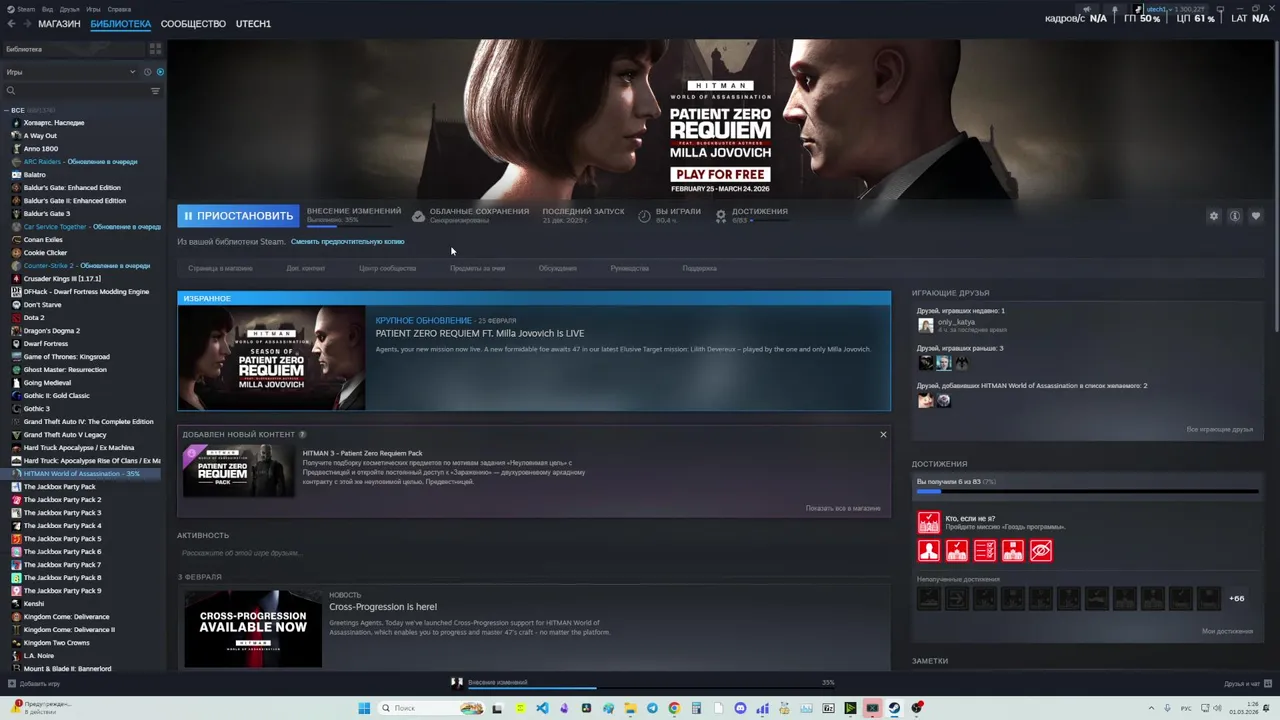The image size is (1280, 720).
Task: Click the ПРИОСТАНОВИТЬ pause button
Action: pyautogui.click(x=237, y=215)
